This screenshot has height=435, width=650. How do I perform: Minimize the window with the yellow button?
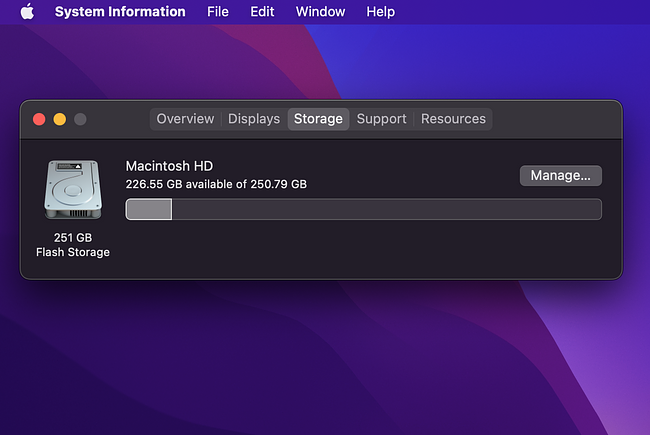tap(59, 119)
